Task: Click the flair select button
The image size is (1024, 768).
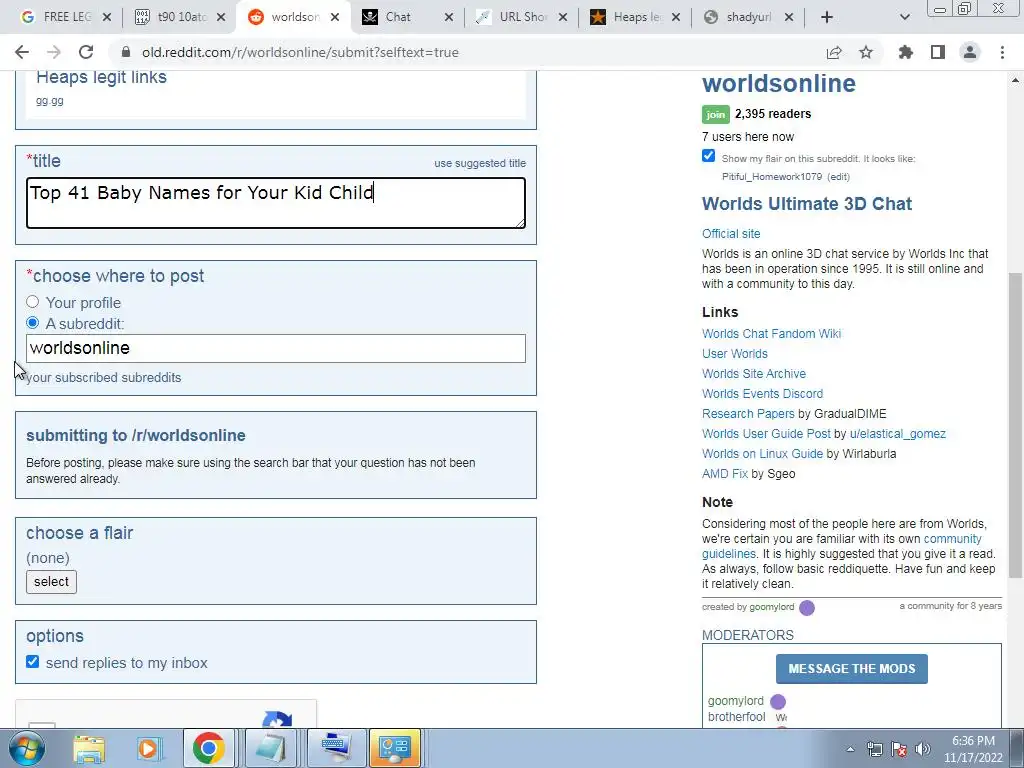Action: (x=51, y=582)
